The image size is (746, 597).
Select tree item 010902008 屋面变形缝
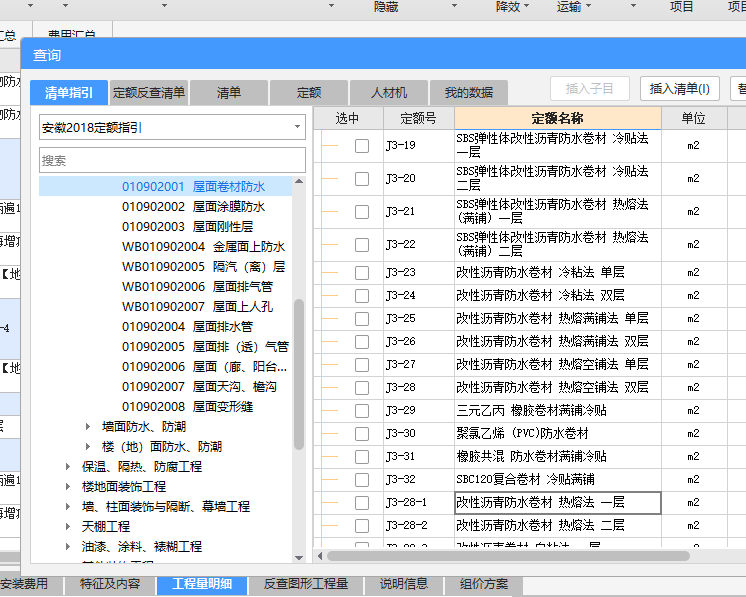point(187,406)
